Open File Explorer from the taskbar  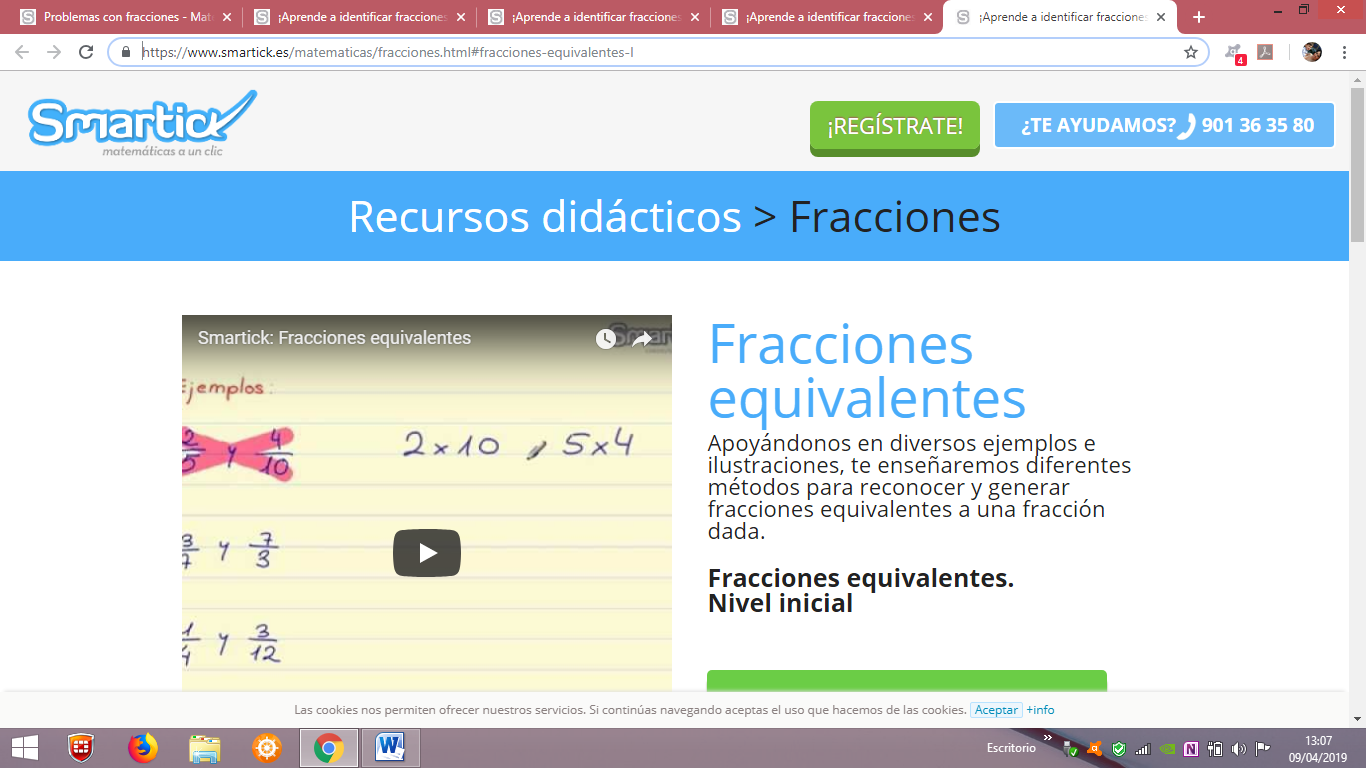point(205,748)
